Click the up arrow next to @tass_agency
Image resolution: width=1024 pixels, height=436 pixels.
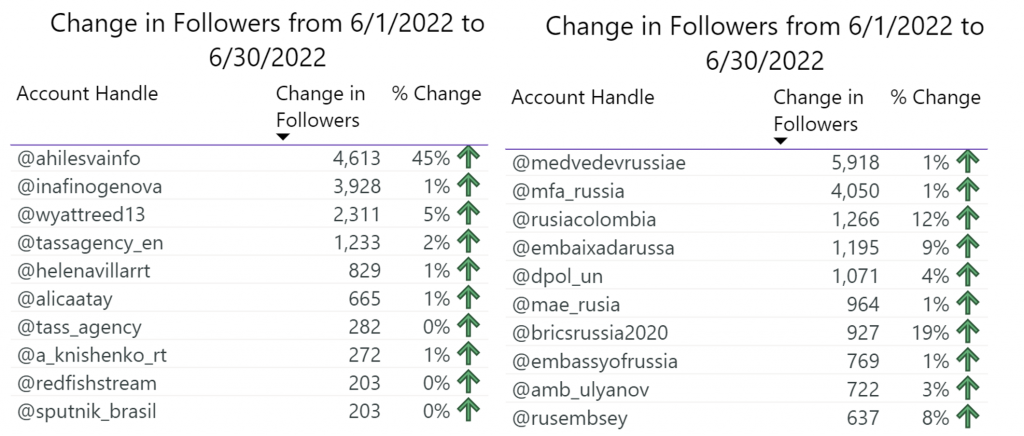(x=468, y=327)
